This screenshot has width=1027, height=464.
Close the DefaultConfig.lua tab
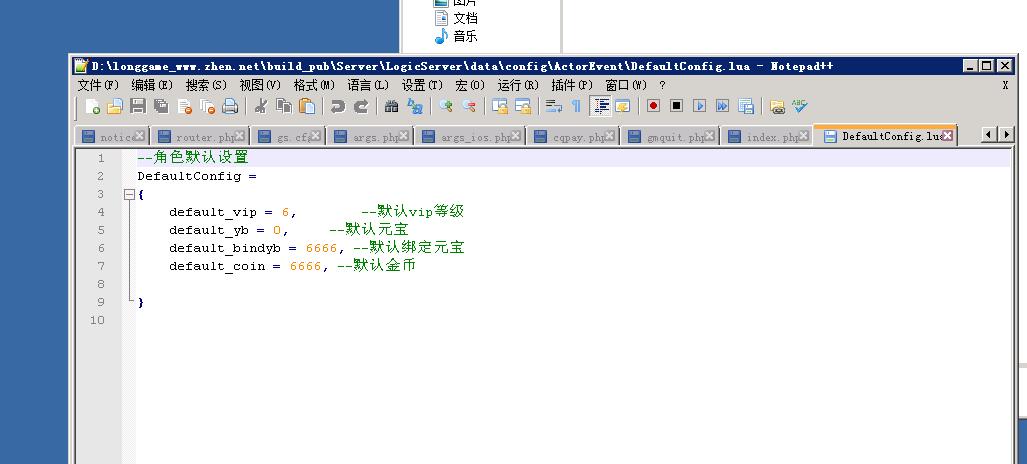point(946,136)
